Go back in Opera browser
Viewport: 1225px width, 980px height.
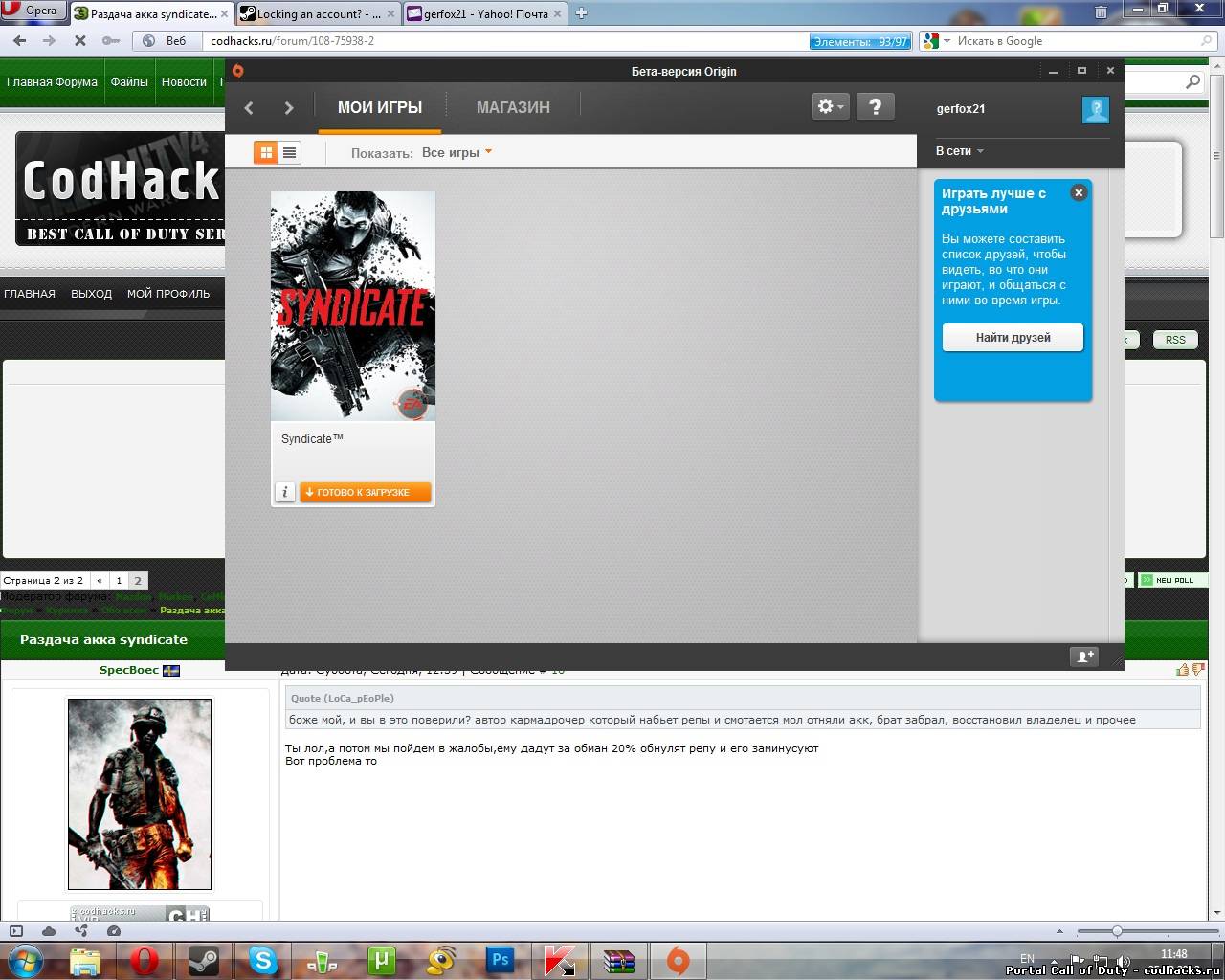click(20, 41)
